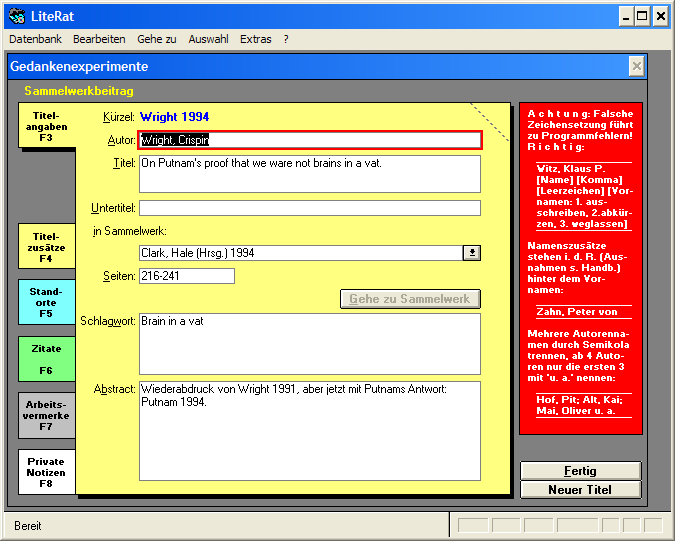The image size is (678, 543).
Task: Expand the Sammelwerk dropdown list
Action: tap(472, 253)
